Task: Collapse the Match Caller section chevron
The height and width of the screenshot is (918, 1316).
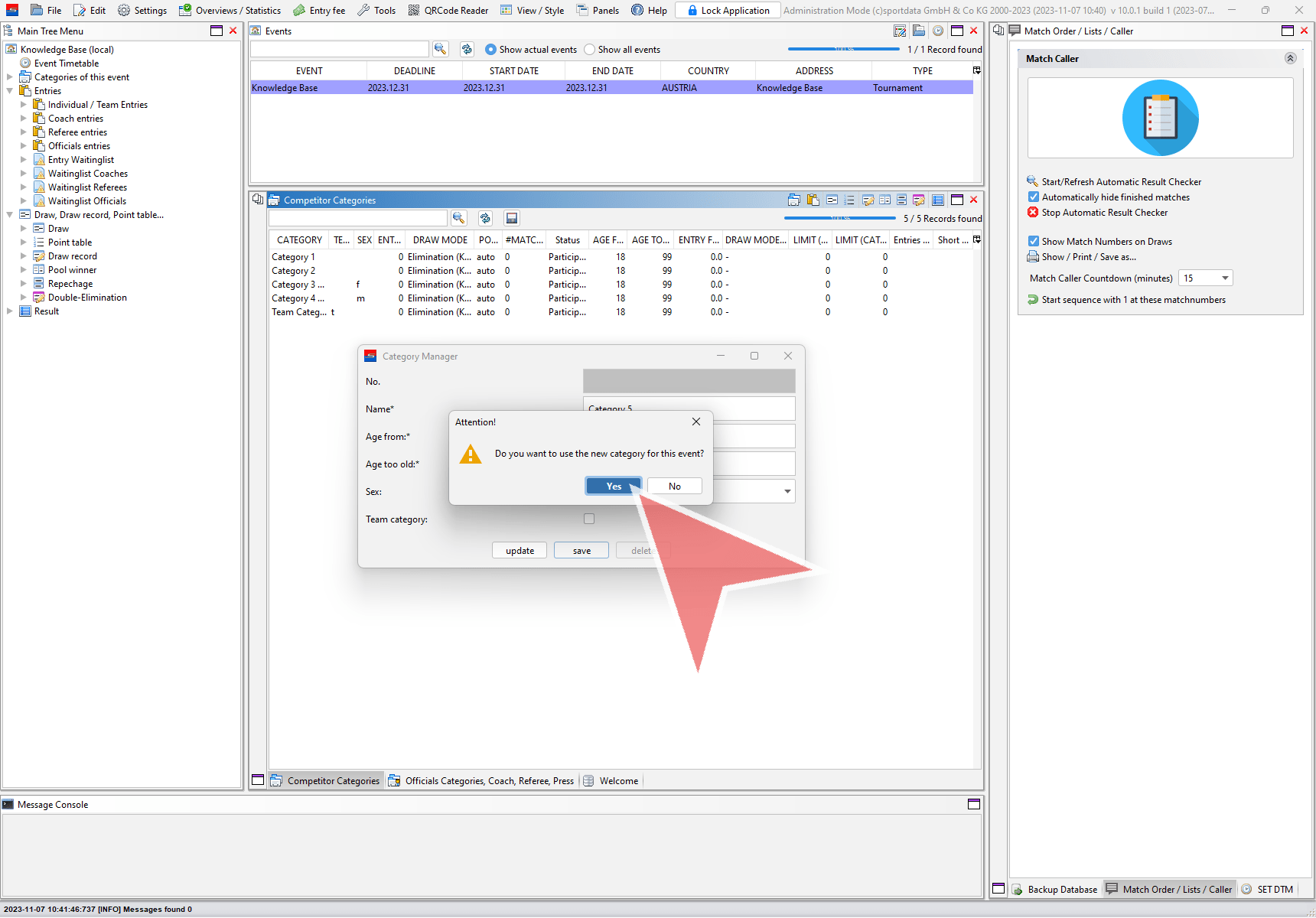Action: (1290, 59)
